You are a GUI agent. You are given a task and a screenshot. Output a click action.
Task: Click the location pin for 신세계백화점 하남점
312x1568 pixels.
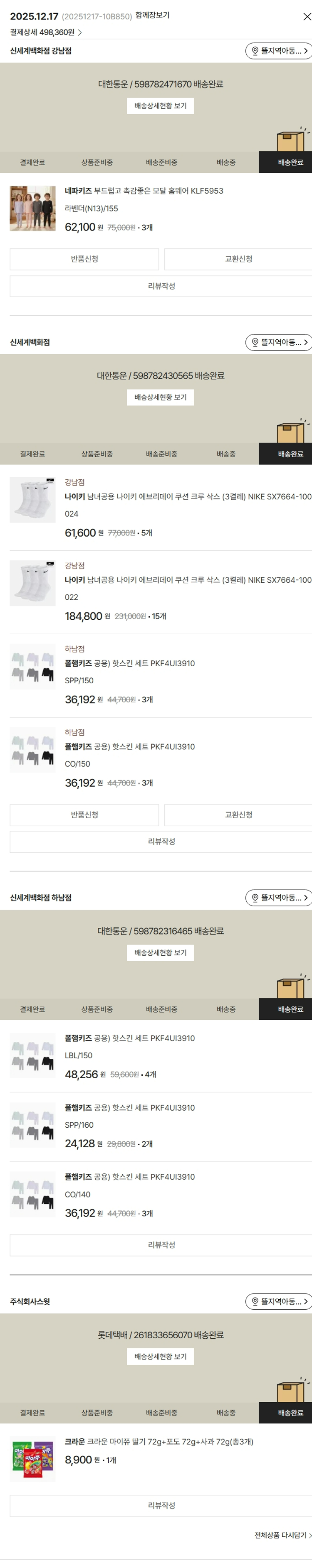point(255,898)
